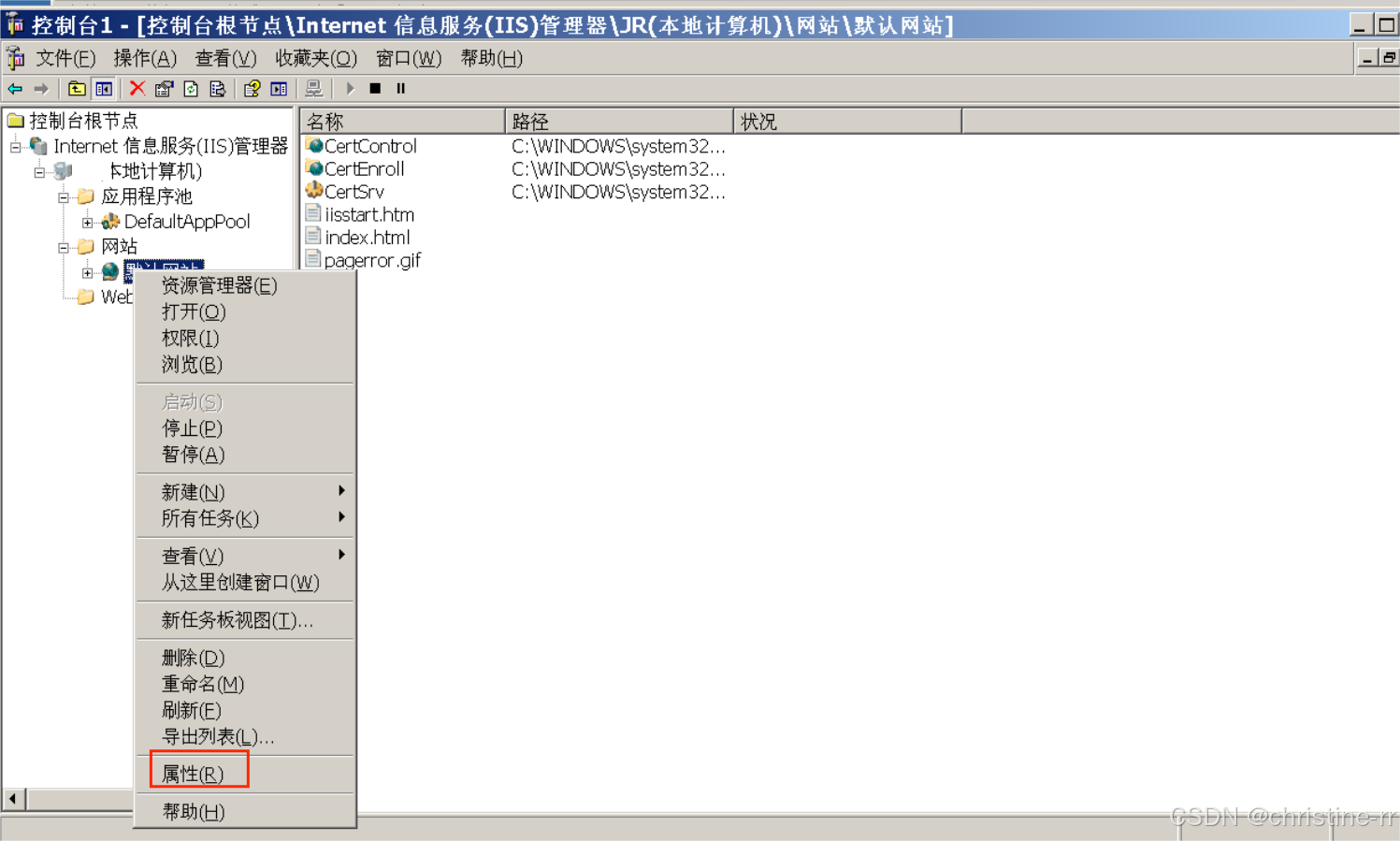The height and width of the screenshot is (841, 1400).
Task: Click the Pause item toolbar icon
Action: point(401,89)
